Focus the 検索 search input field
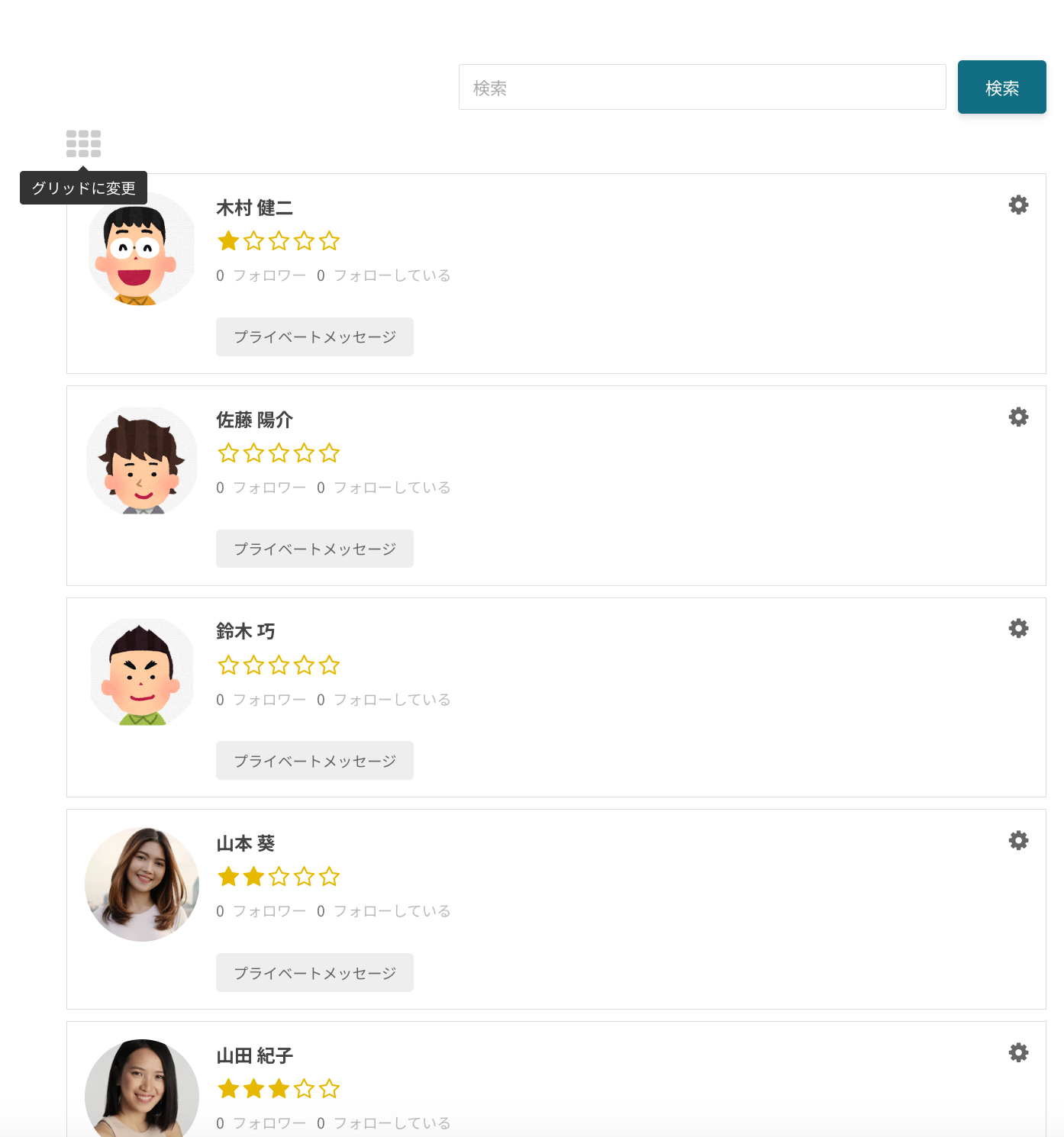 (x=701, y=87)
